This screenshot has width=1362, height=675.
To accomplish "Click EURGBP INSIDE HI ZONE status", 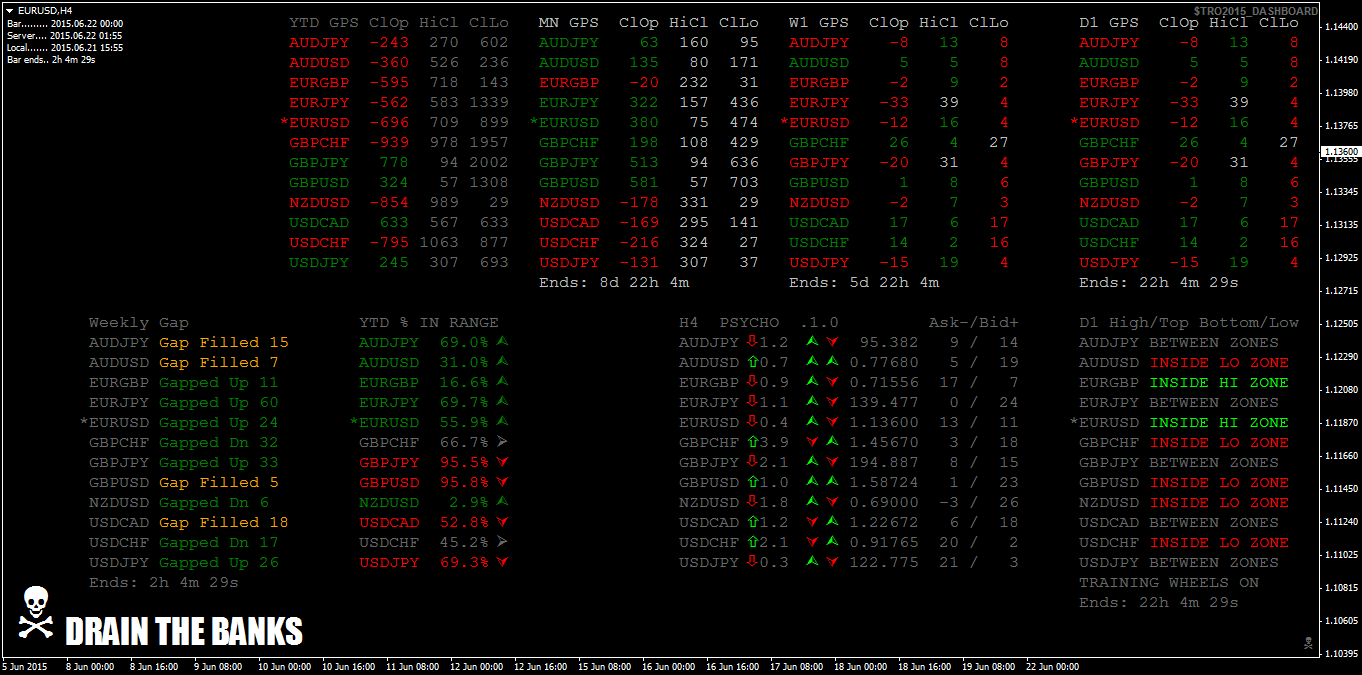I will pos(1219,382).
